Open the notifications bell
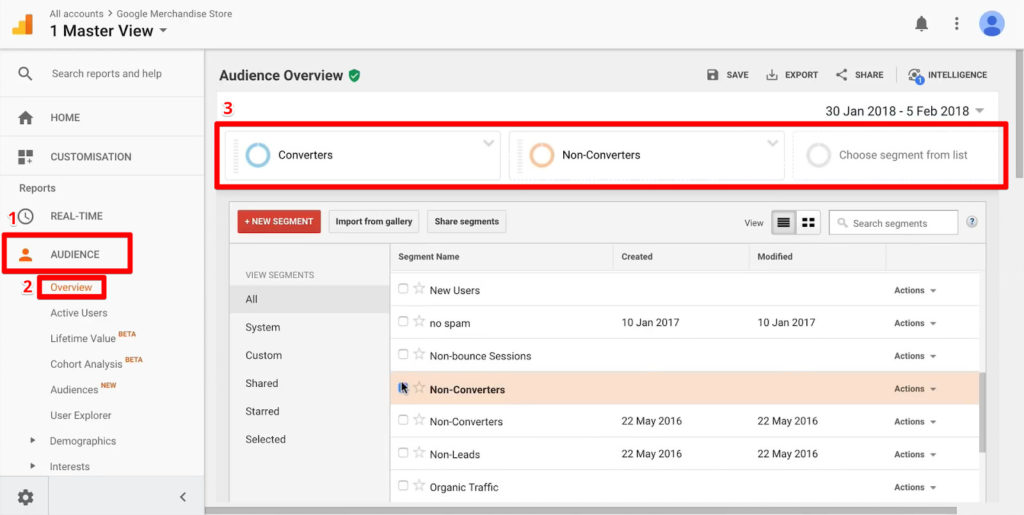This screenshot has height=515, width=1024. (x=921, y=24)
